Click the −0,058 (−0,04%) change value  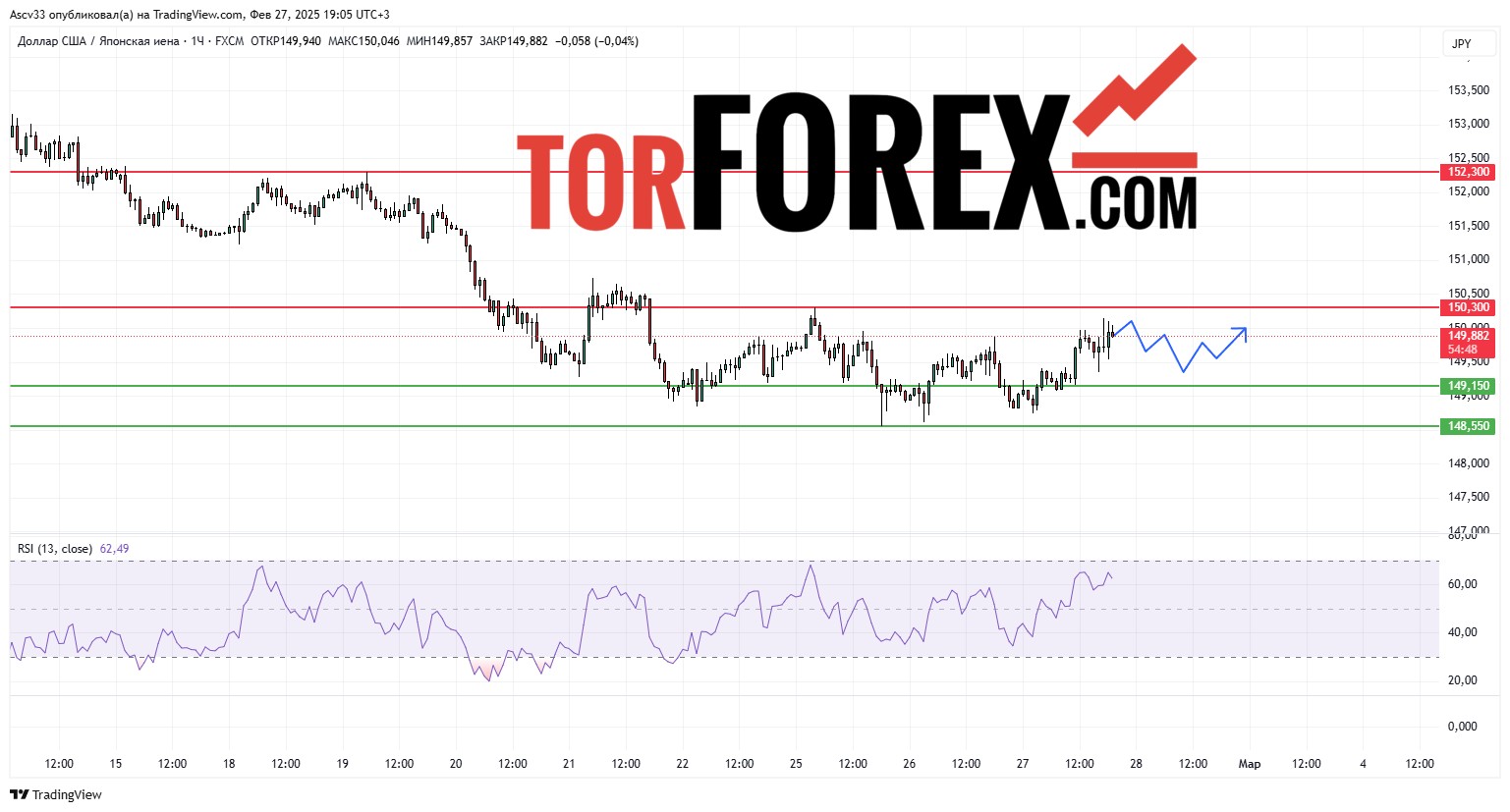tap(597, 41)
